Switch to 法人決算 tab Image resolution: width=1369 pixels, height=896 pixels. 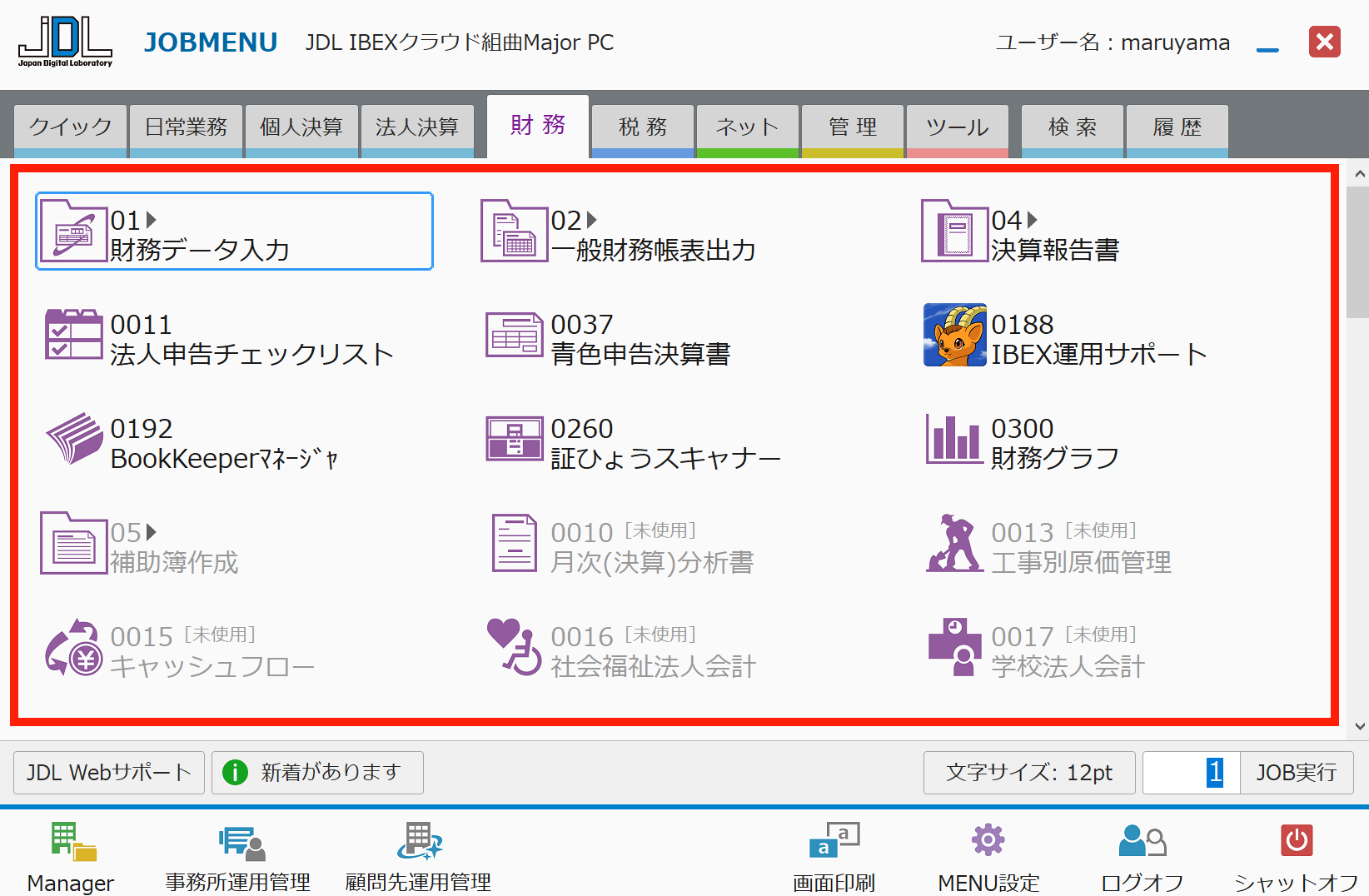point(417,131)
